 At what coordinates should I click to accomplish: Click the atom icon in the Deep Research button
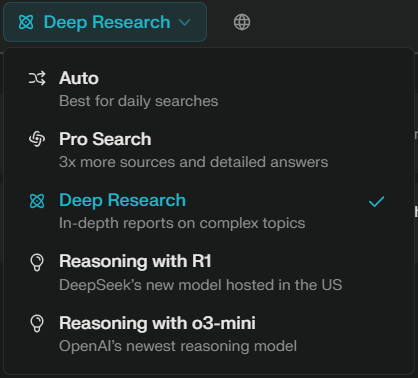[26, 22]
